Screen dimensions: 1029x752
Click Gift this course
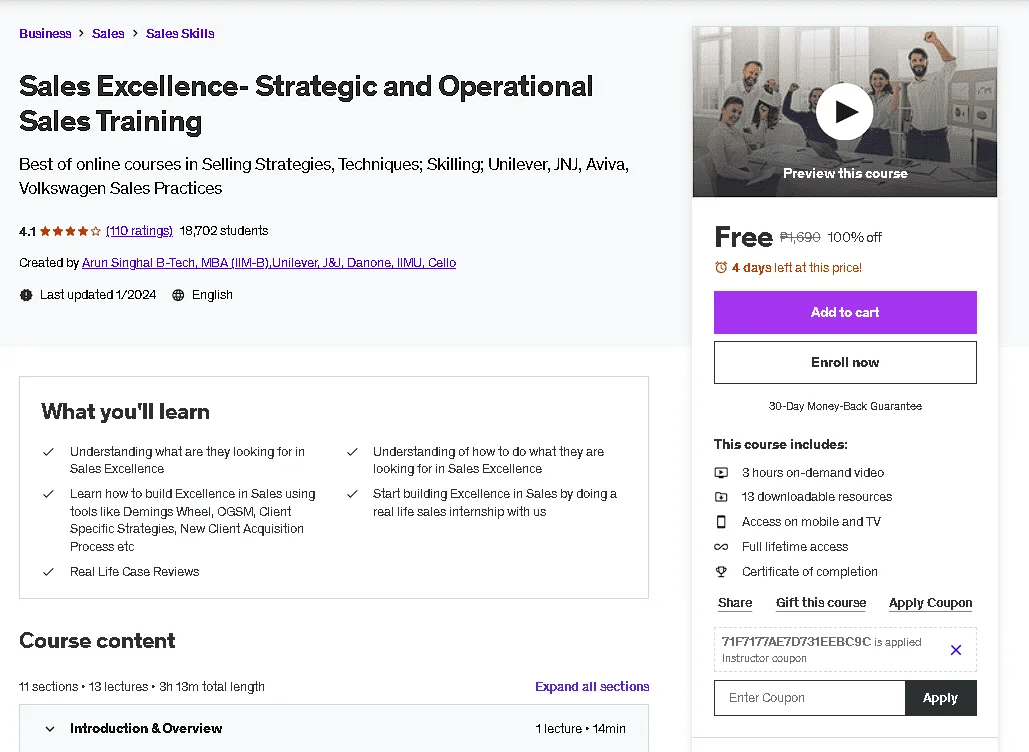pos(821,602)
